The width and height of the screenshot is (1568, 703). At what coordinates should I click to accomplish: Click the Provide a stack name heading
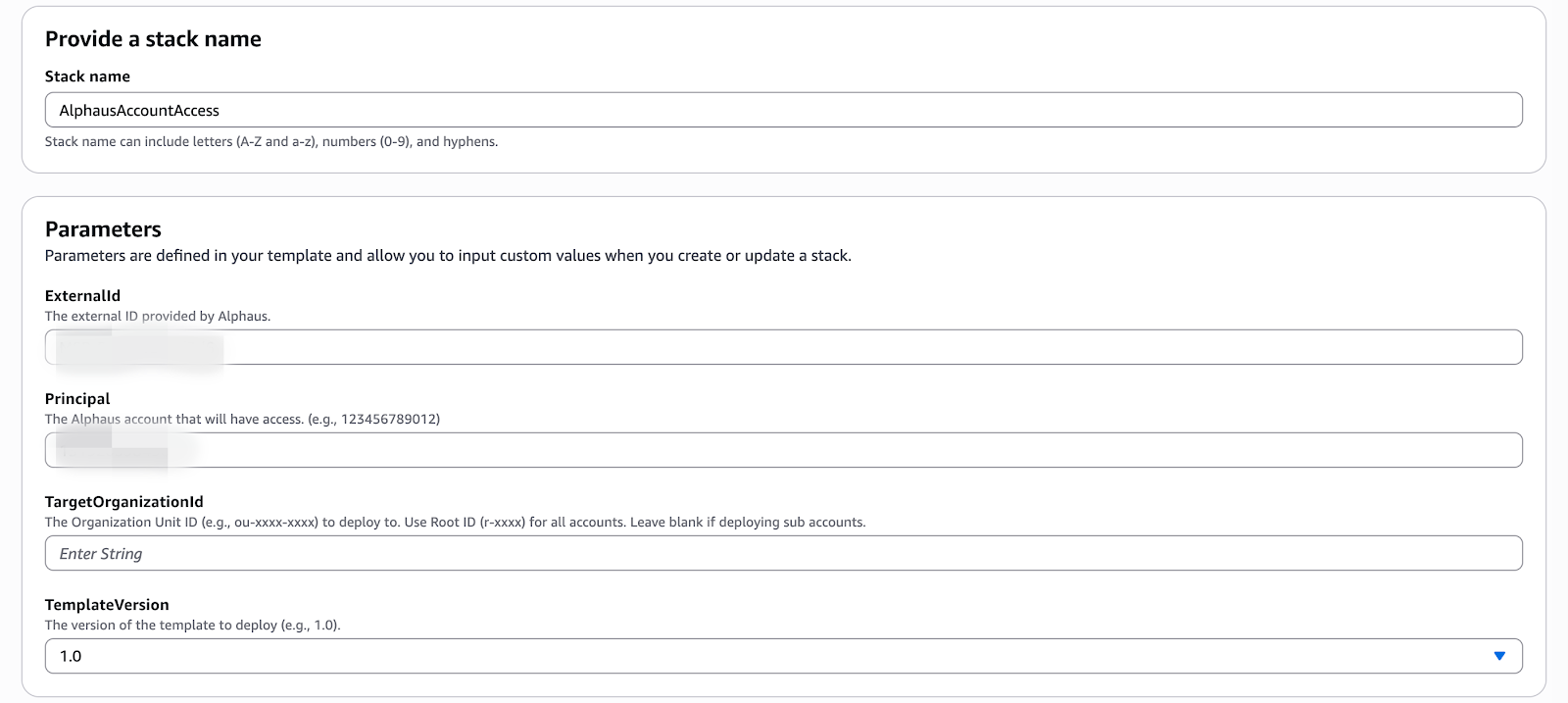(x=153, y=39)
